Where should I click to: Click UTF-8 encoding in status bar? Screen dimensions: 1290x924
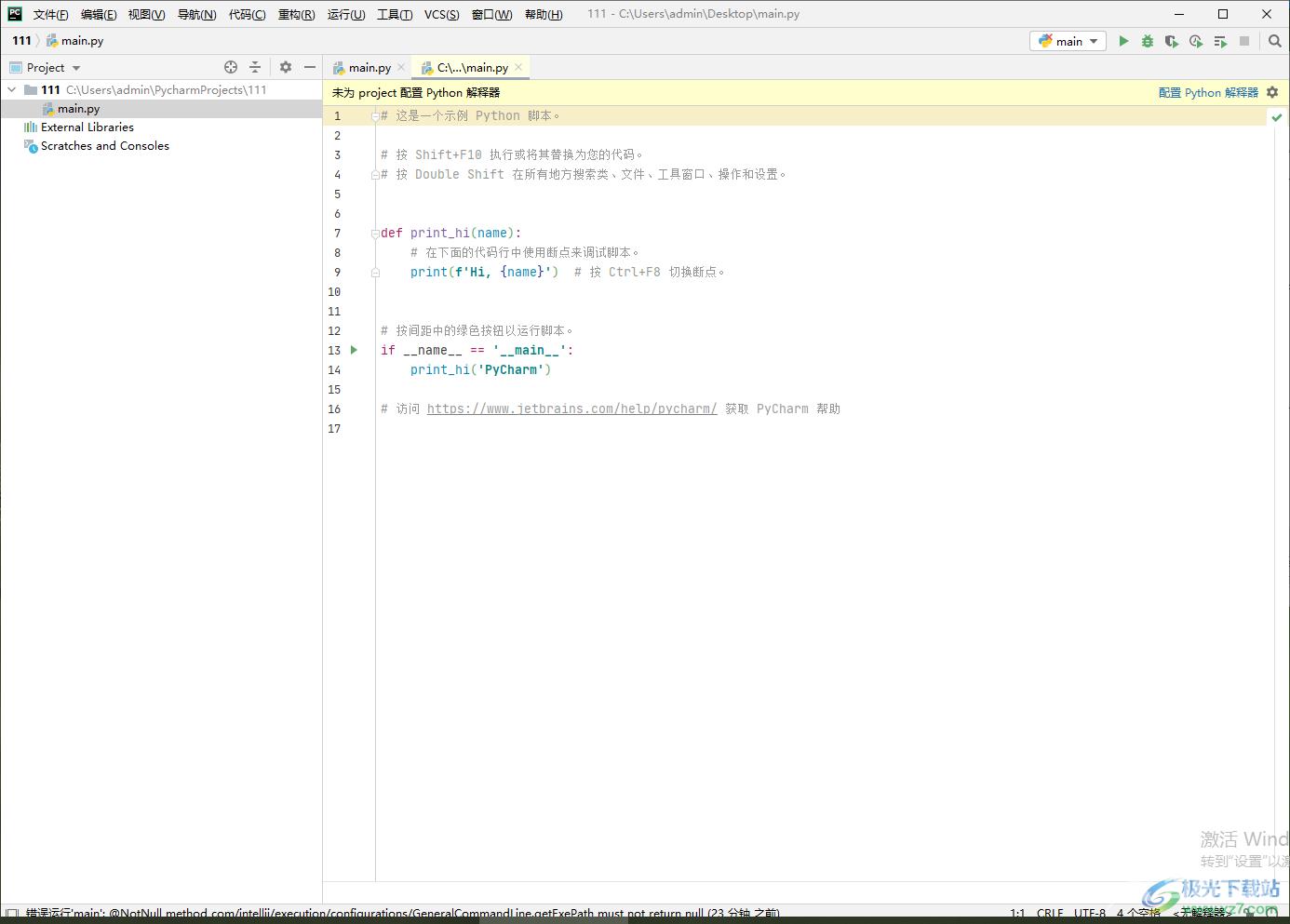[x=1090, y=914]
